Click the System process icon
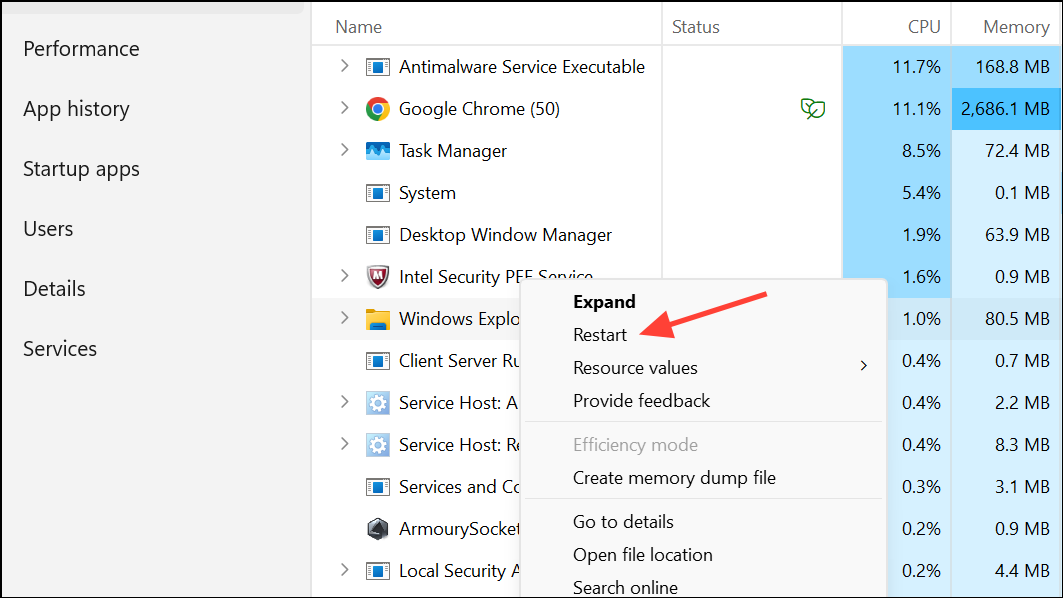Screen dimensions: 1063x598 (378, 193)
